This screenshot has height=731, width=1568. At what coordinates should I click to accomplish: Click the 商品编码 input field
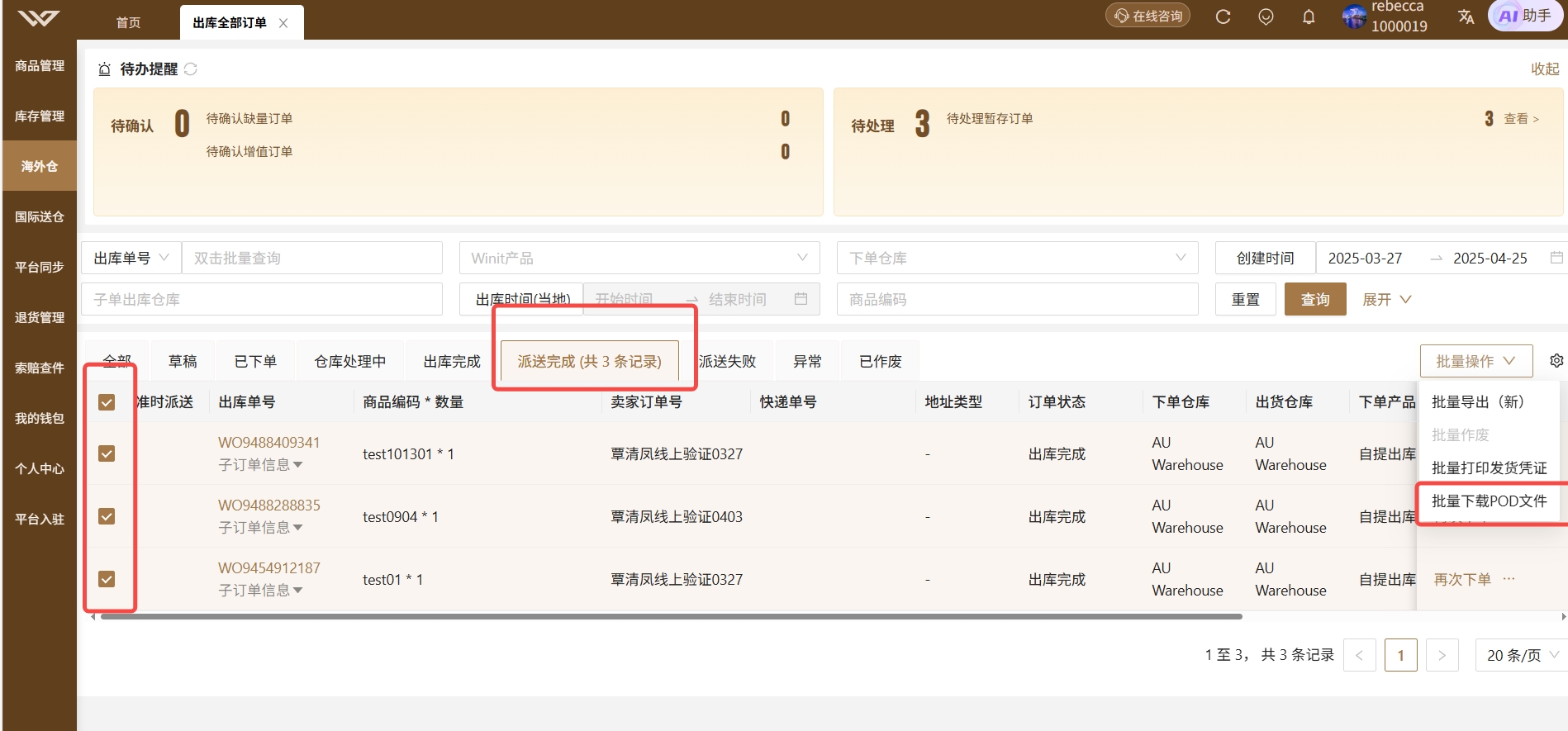coord(1017,299)
